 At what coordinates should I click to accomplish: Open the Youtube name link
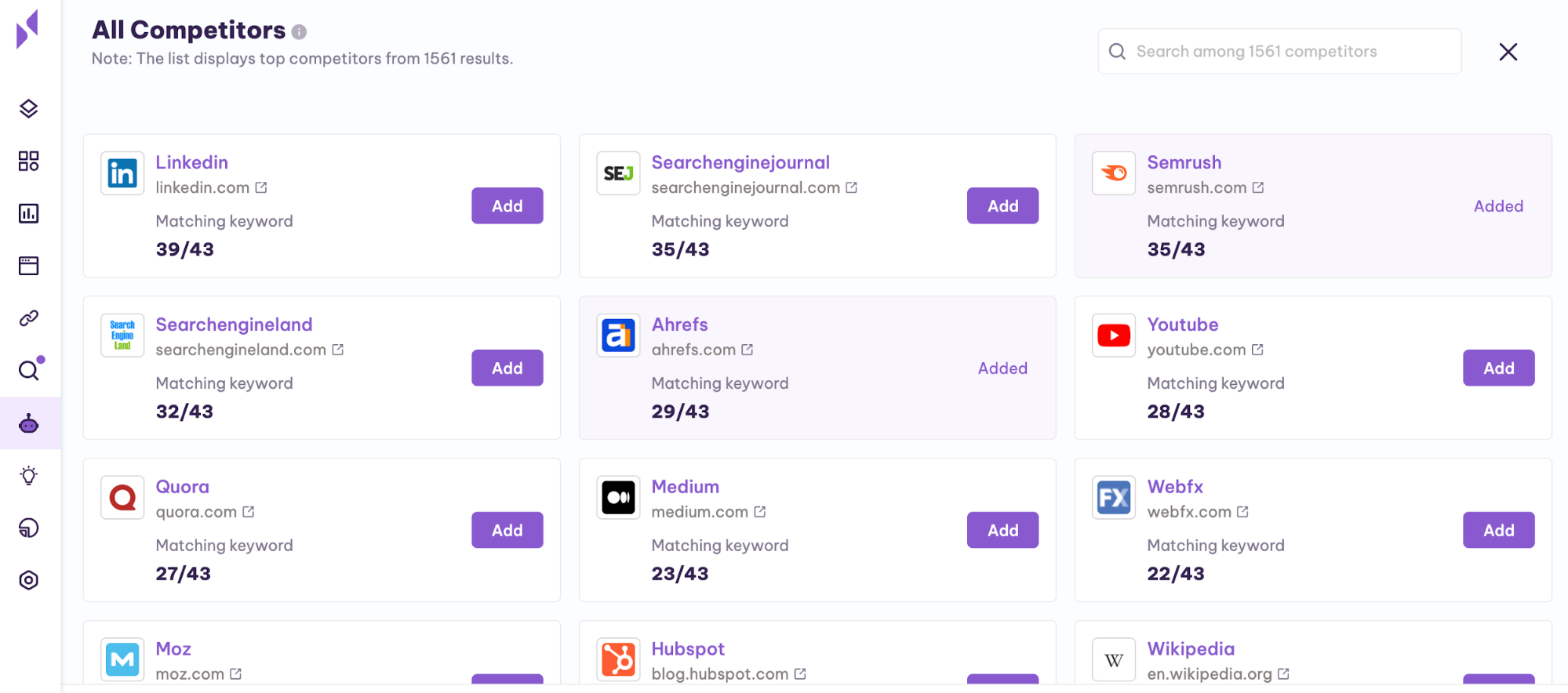[1183, 325]
